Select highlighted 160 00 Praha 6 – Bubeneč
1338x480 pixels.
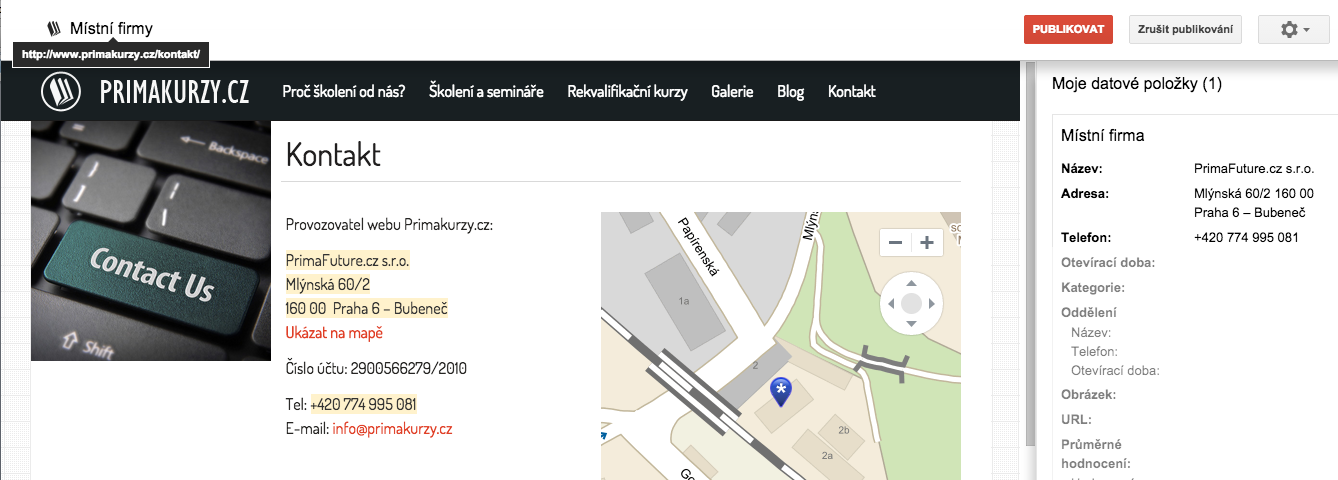click(367, 309)
